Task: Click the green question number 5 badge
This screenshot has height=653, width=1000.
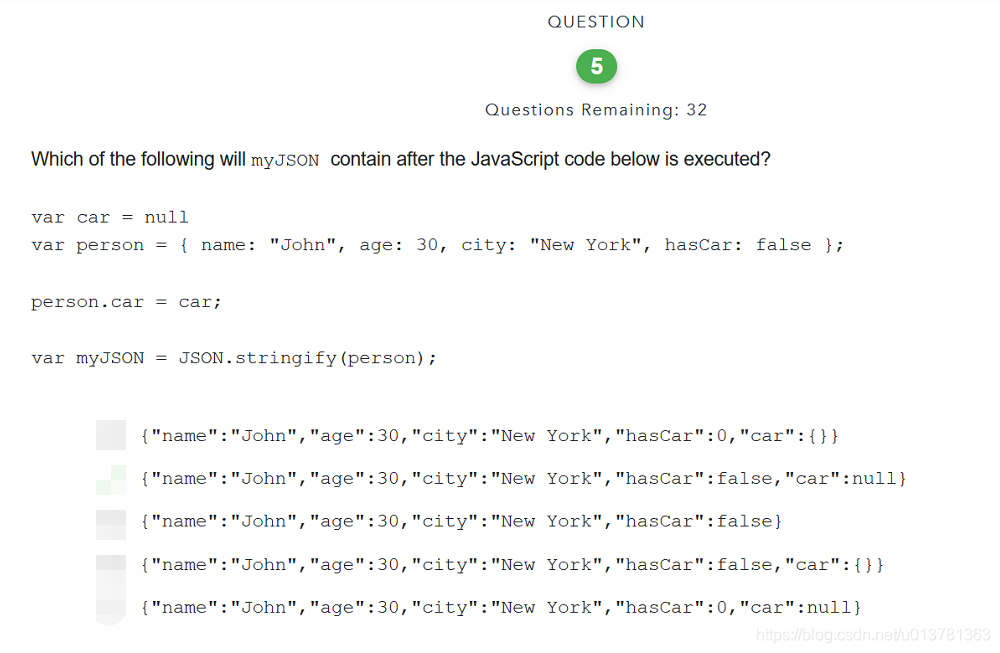Action: click(596, 67)
